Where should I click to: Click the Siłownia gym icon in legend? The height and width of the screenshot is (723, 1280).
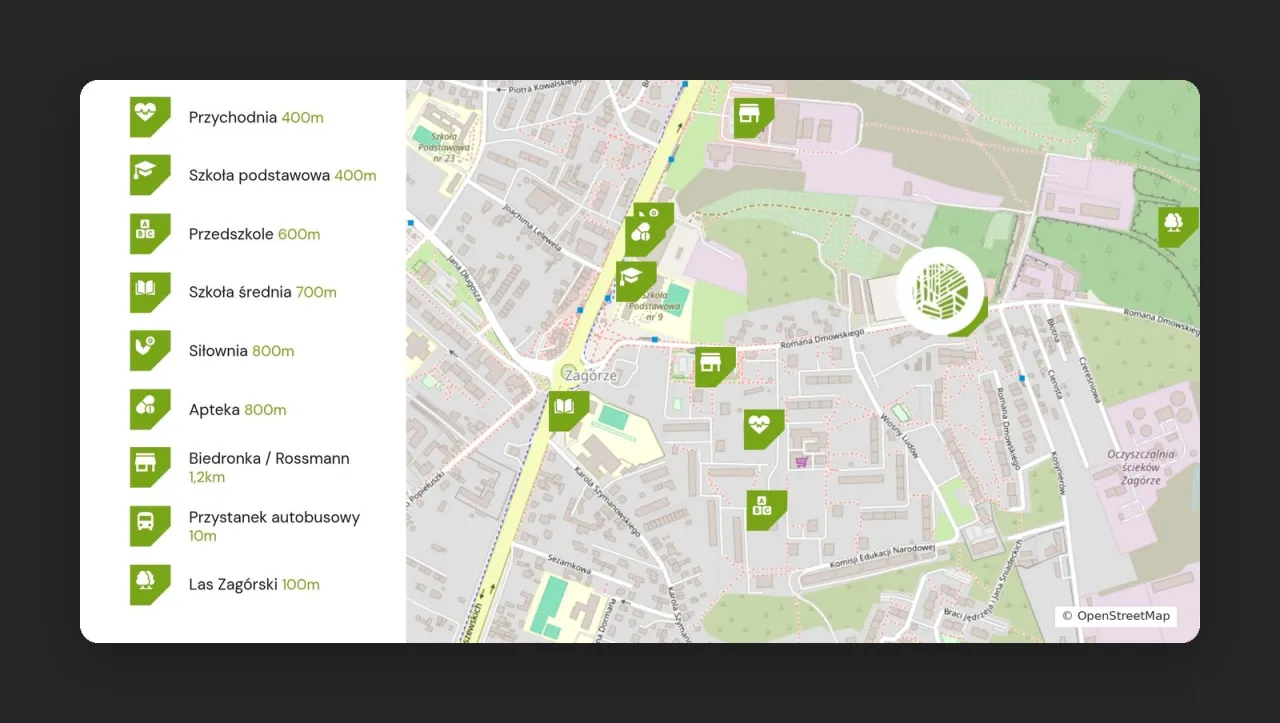click(x=150, y=351)
